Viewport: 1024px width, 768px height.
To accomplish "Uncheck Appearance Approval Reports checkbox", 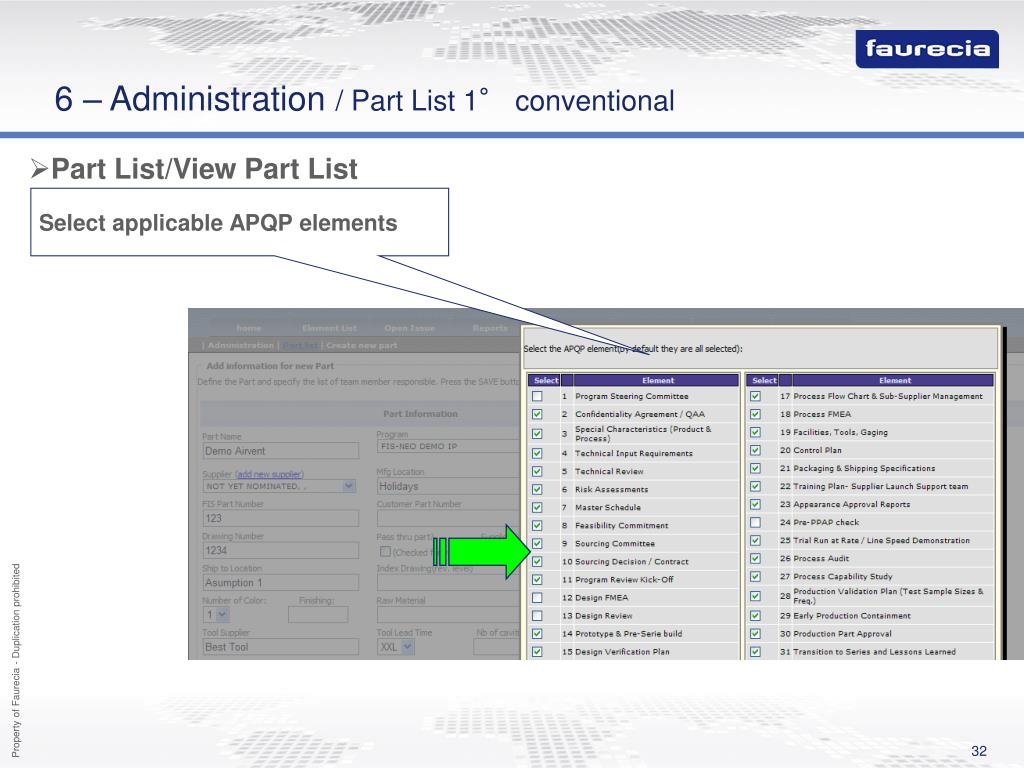I will click(x=755, y=504).
